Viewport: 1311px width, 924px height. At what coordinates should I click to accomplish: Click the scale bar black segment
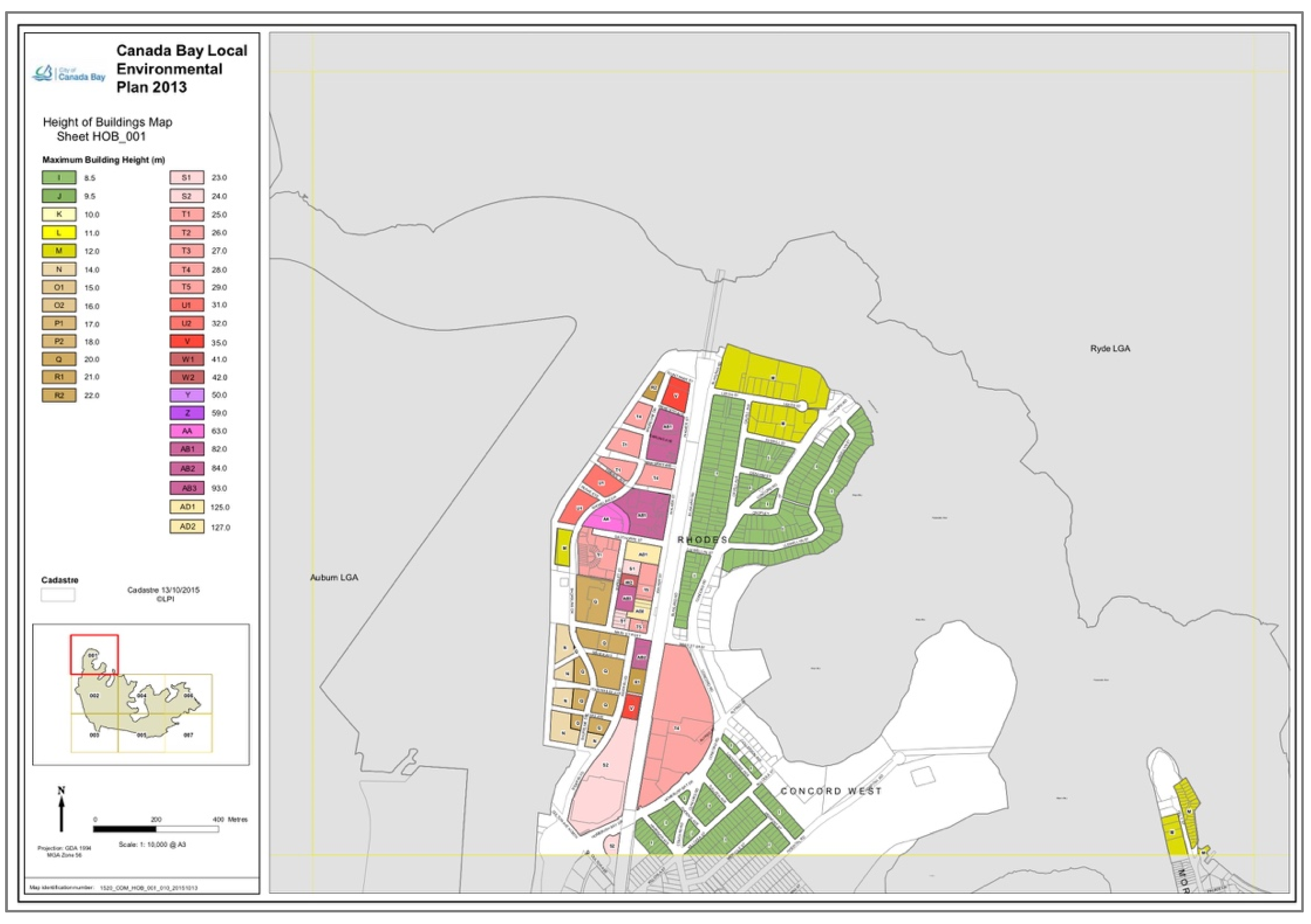point(125,829)
